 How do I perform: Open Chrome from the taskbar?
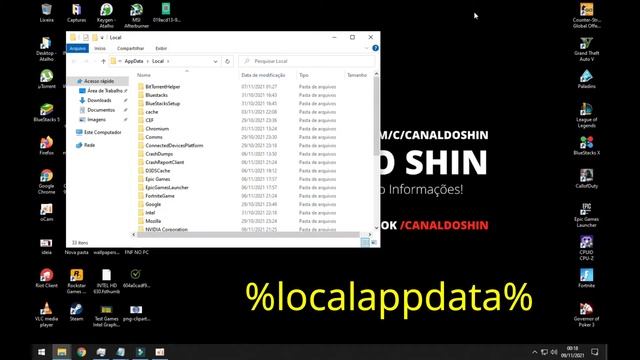pyautogui.click(x=81, y=352)
